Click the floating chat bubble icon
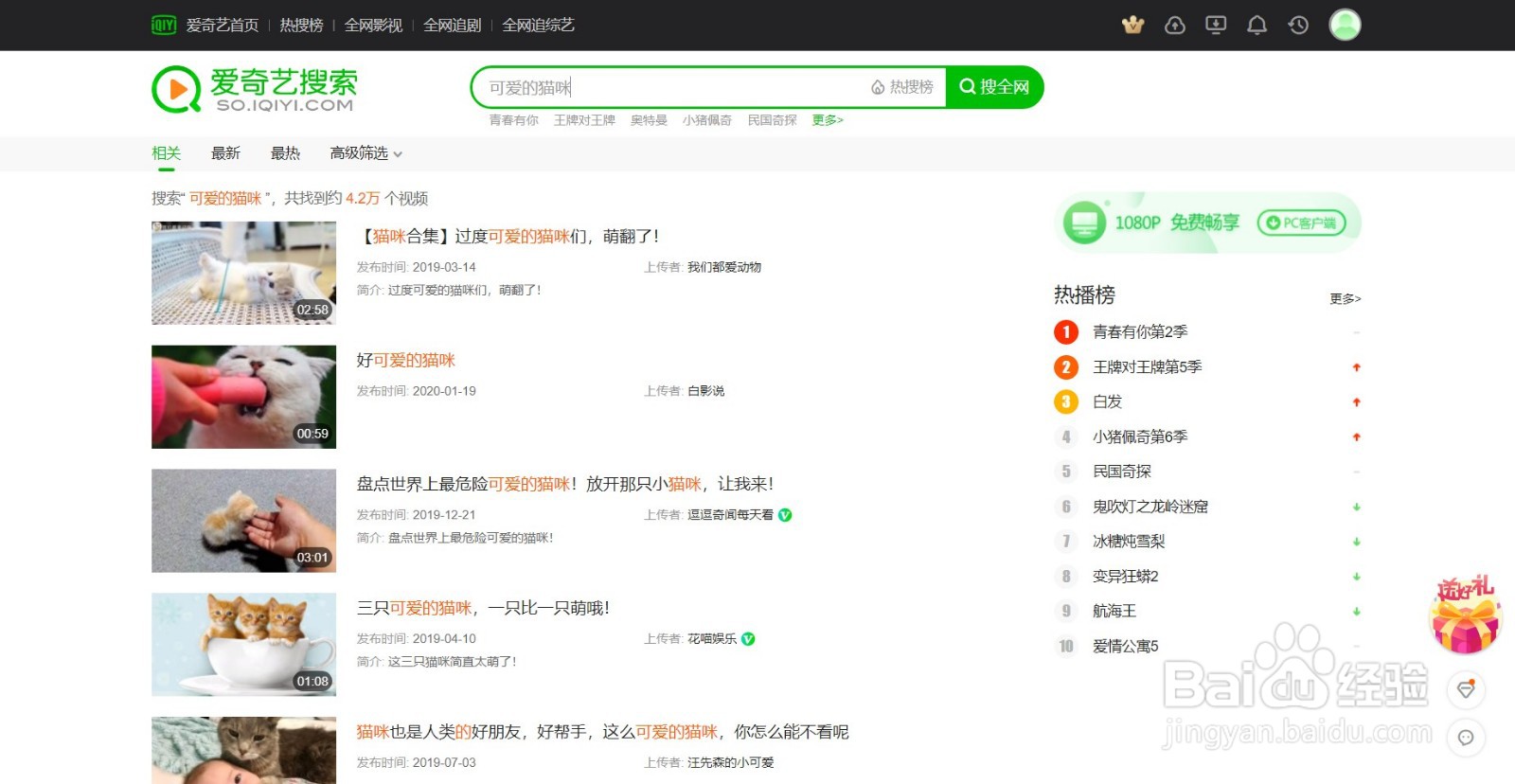 point(1466,738)
